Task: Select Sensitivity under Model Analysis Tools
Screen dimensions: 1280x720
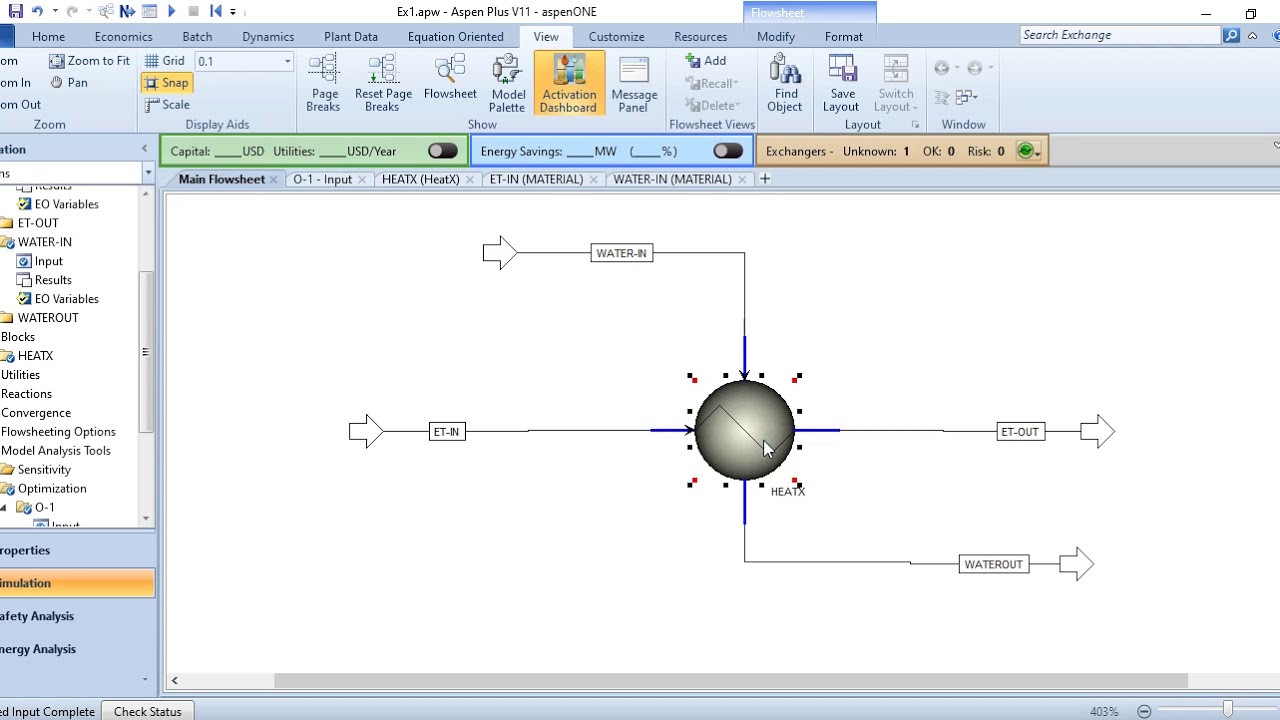Action: (x=44, y=470)
